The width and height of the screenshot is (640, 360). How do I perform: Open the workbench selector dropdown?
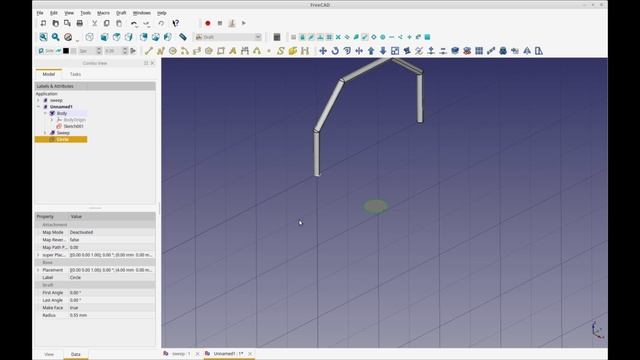[x=228, y=37]
